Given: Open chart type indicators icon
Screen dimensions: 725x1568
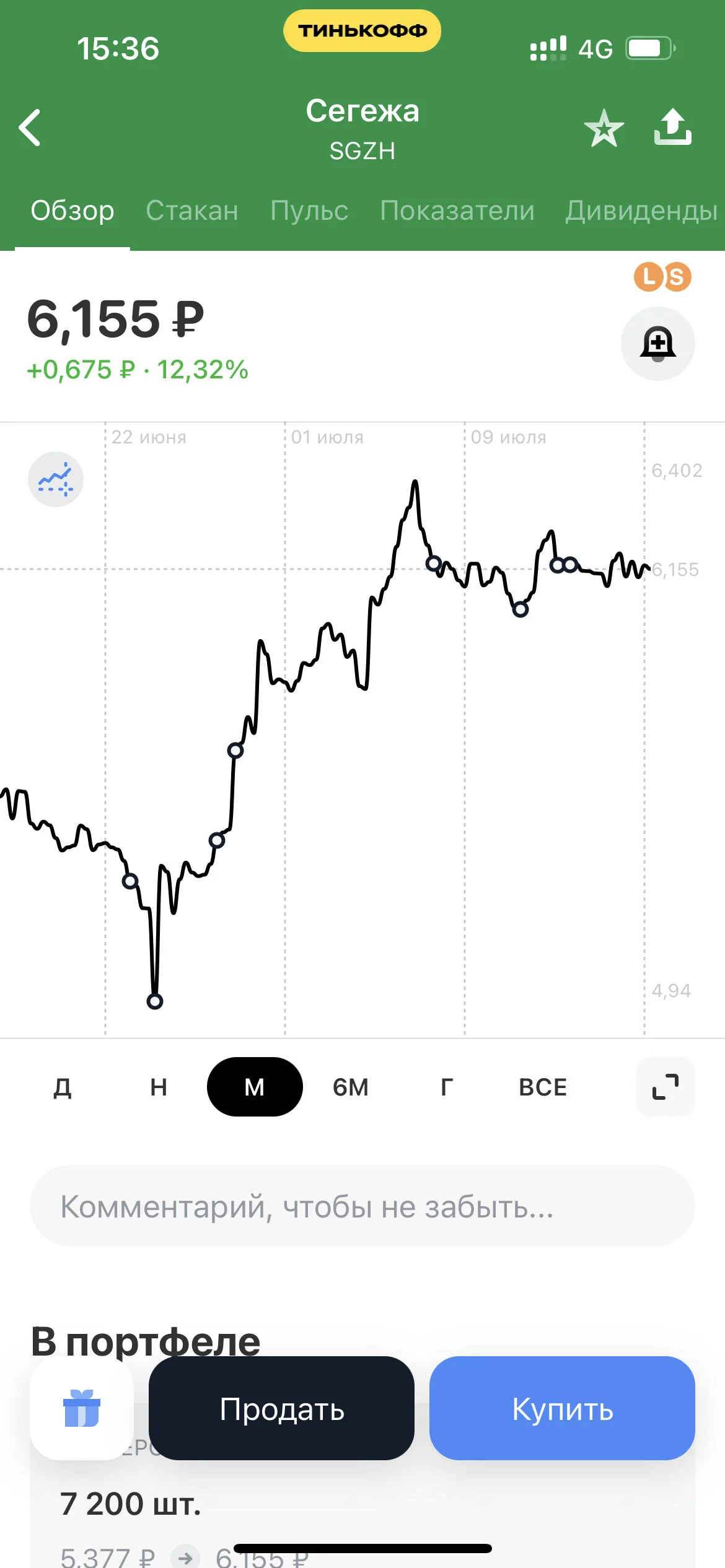Looking at the screenshot, I should (x=56, y=479).
